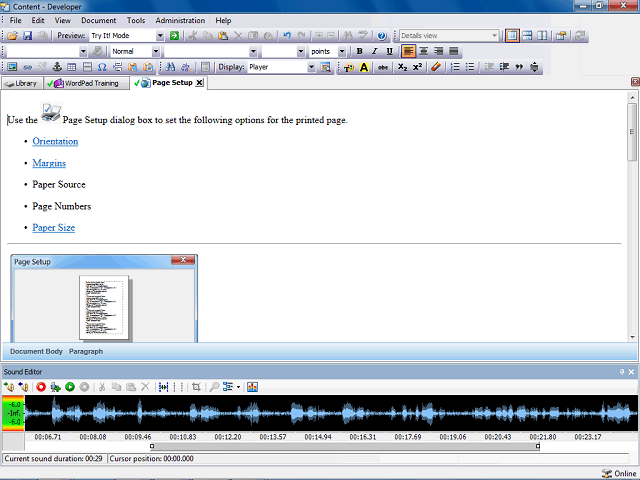Open the Preview mode dropdown
The width and height of the screenshot is (640, 480).
click(x=160, y=36)
